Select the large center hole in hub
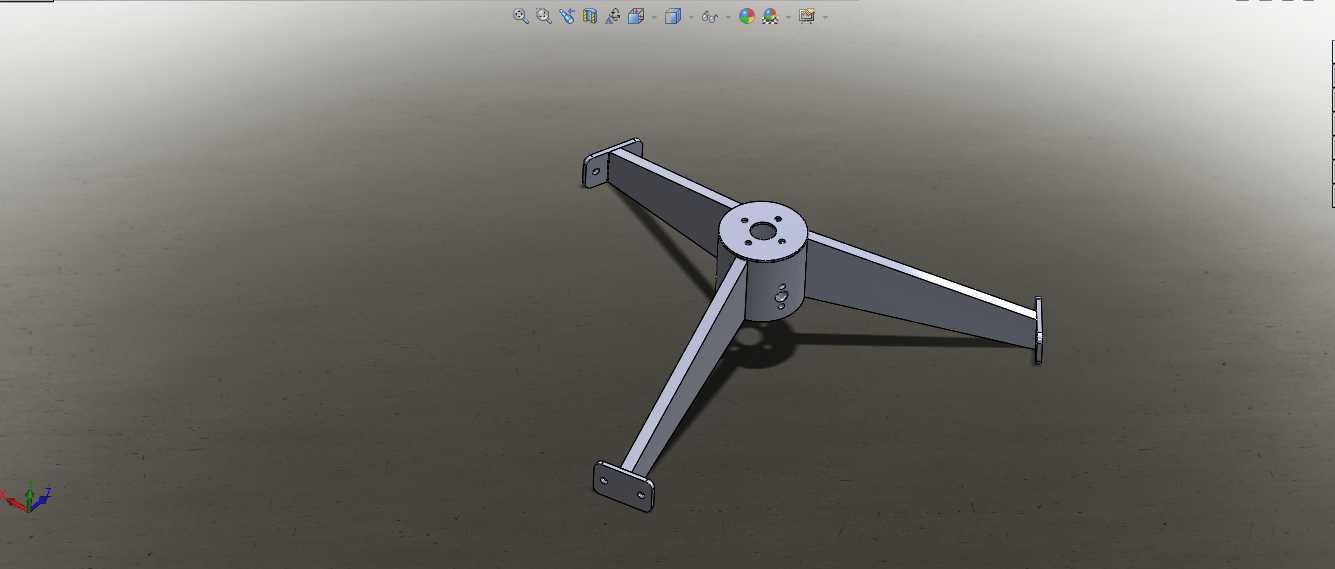The height and width of the screenshot is (569, 1335). [763, 231]
